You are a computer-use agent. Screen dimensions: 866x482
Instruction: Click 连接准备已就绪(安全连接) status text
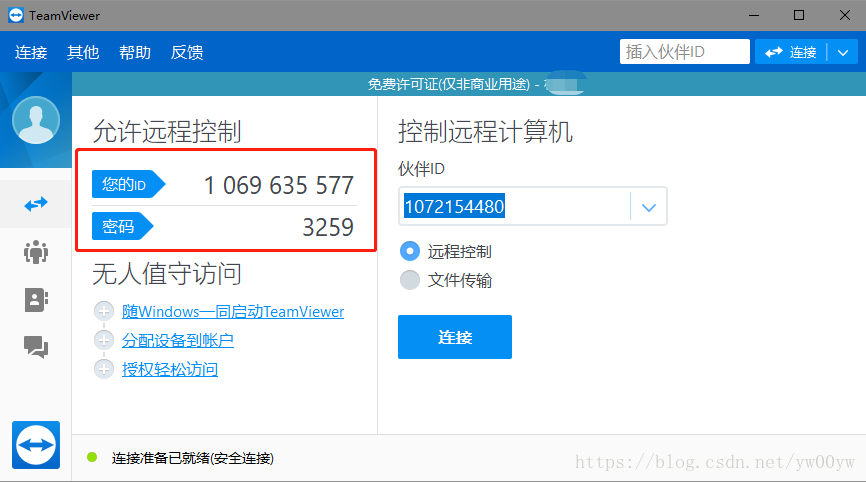coord(193,458)
